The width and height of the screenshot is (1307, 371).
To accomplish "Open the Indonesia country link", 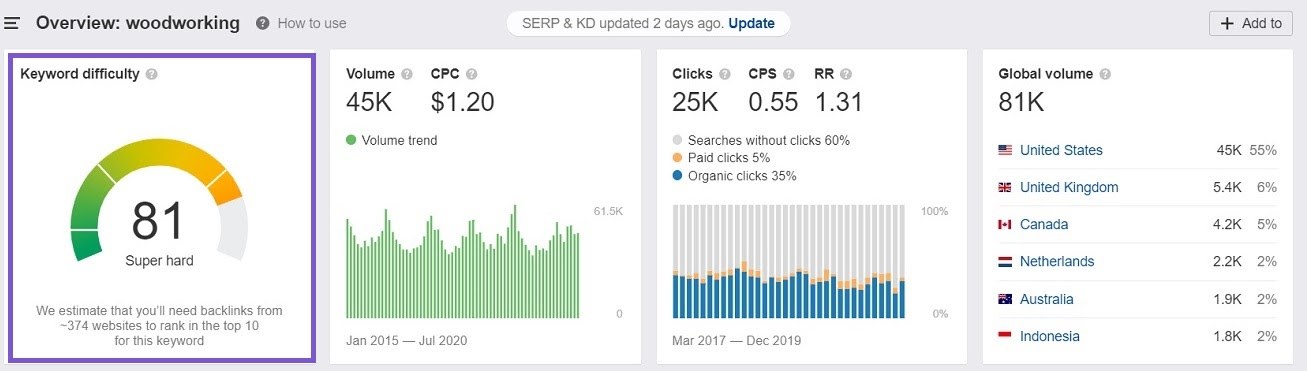I will coord(1050,336).
